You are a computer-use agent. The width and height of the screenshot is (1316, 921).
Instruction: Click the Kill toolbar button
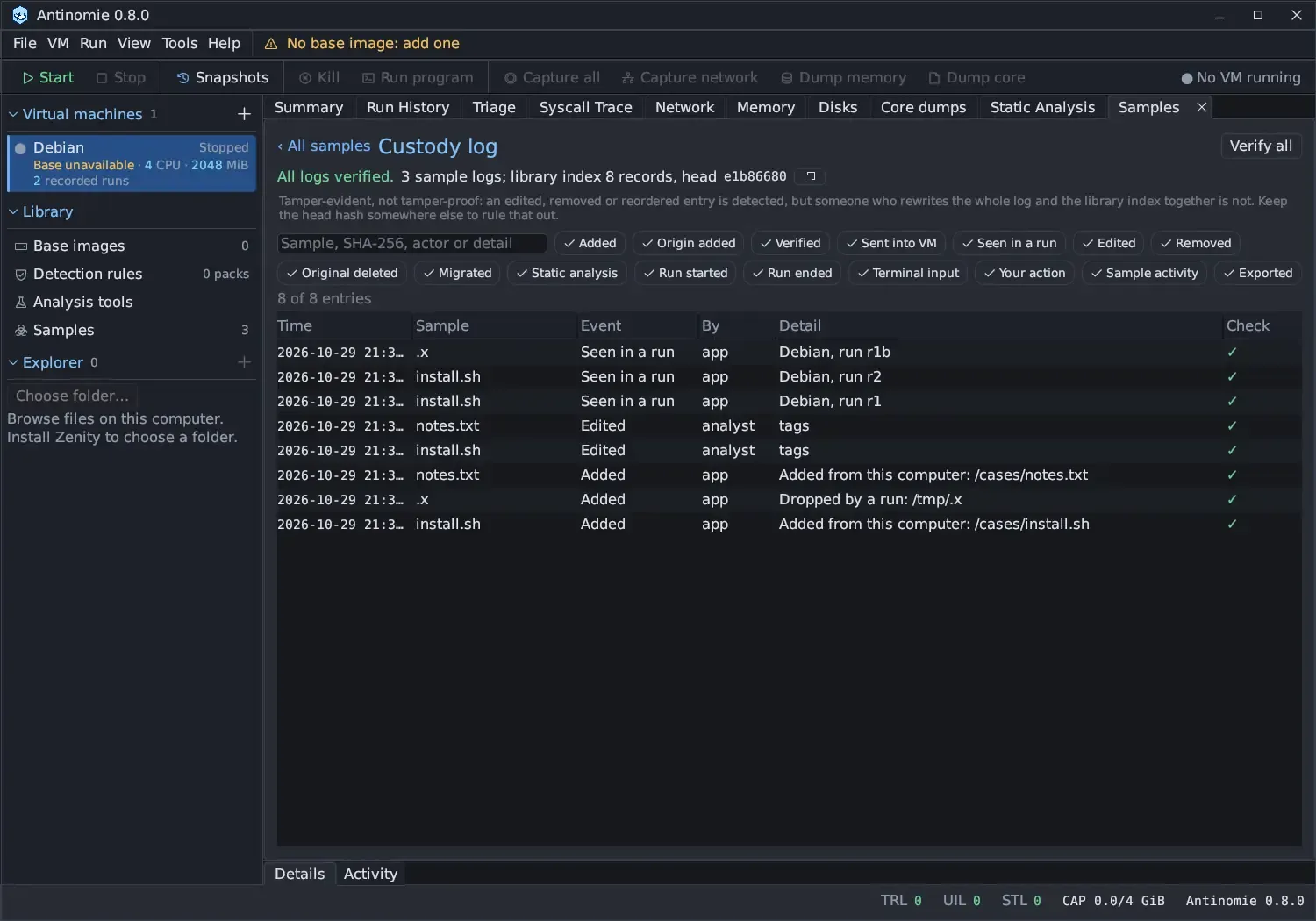tap(319, 77)
